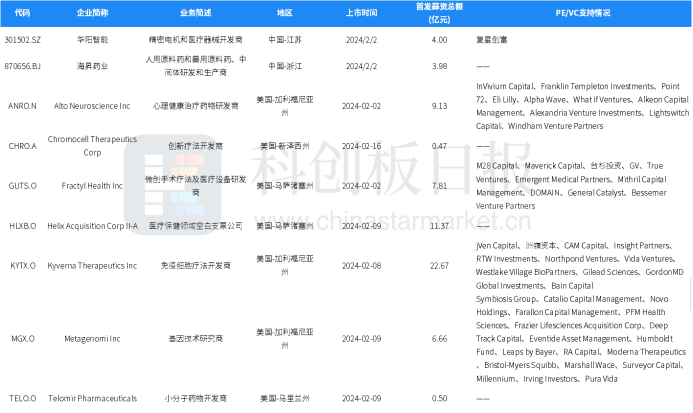Click the 3.98 fundraising amount

[x=439, y=66]
